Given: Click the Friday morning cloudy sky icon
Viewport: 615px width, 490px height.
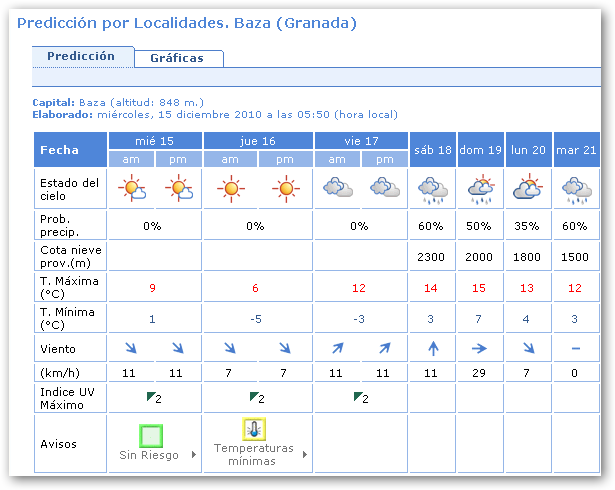Looking at the screenshot, I should 337,188.
